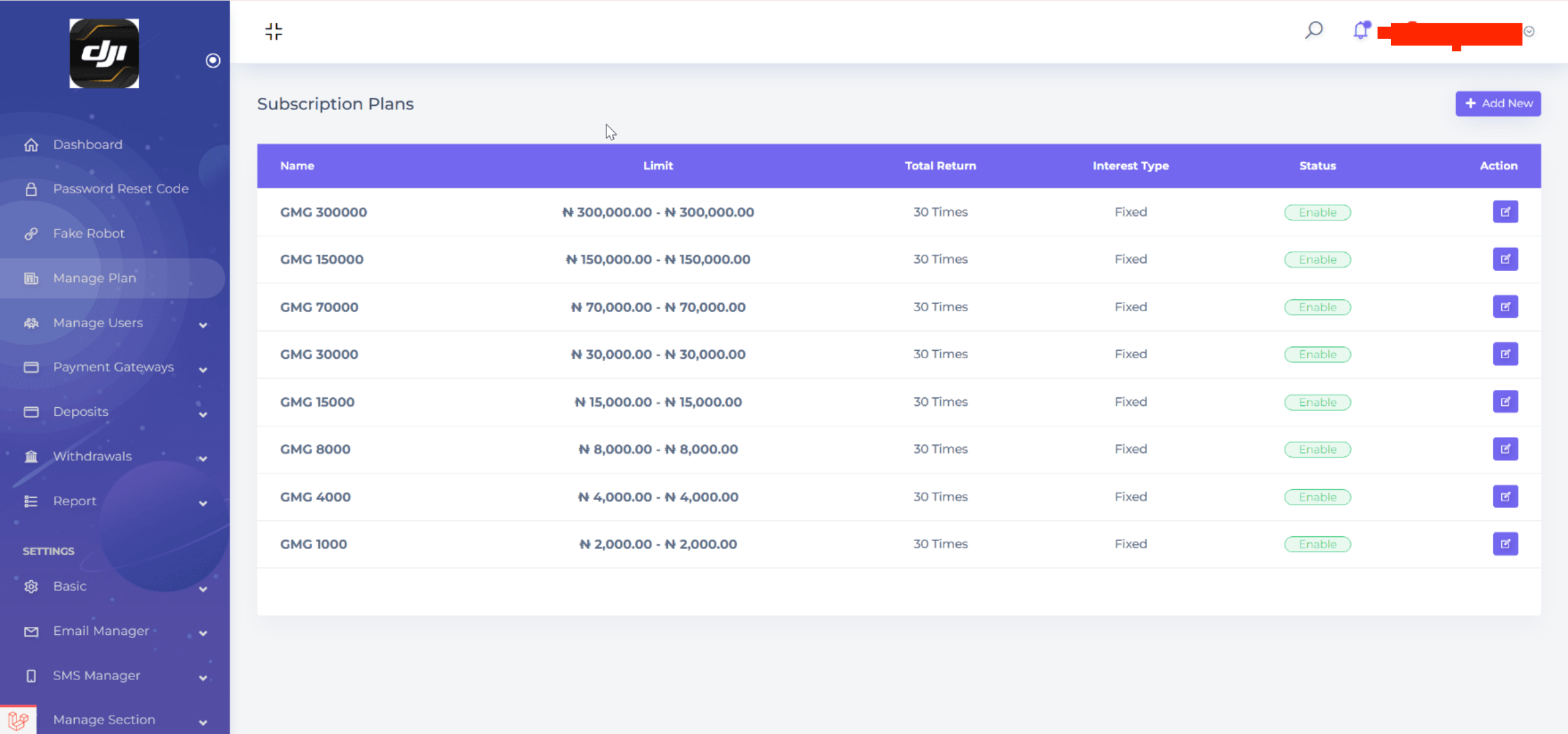Viewport: 1568px width, 734px height.
Task: Open the Password Reset Code page
Action: coord(121,189)
